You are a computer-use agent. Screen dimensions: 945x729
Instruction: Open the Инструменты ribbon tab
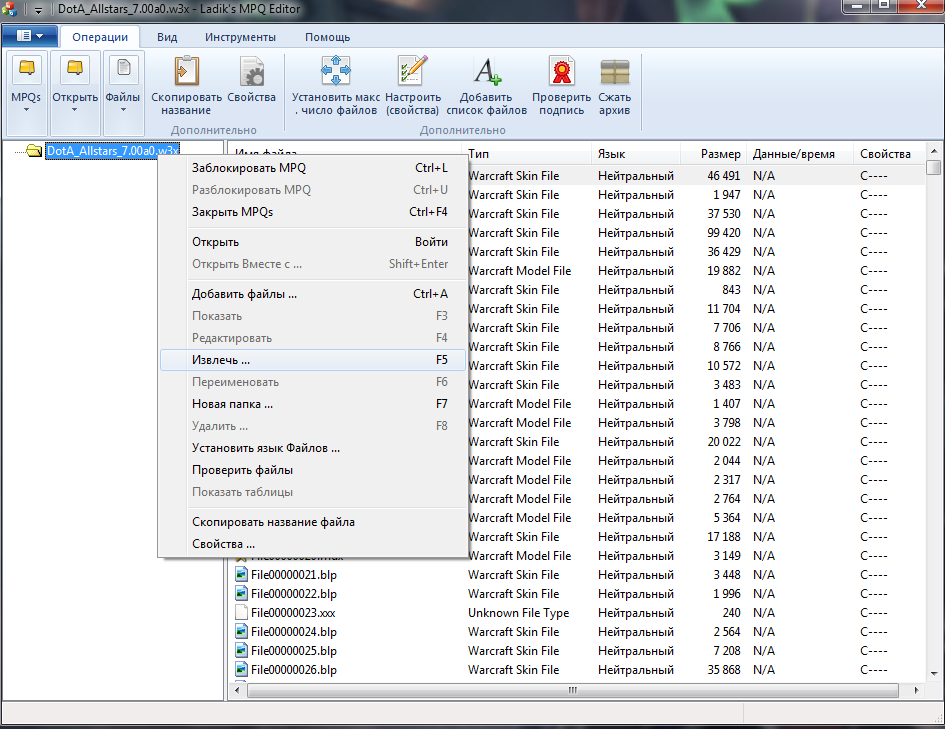coord(240,37)
